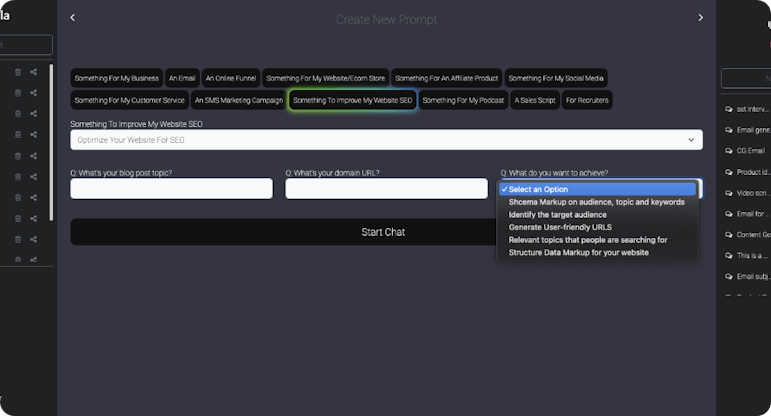The image size is (771, 416).
Task: Open 'Optimize Your Website For SEO' dropdown
Action: (x=386, y=140)
